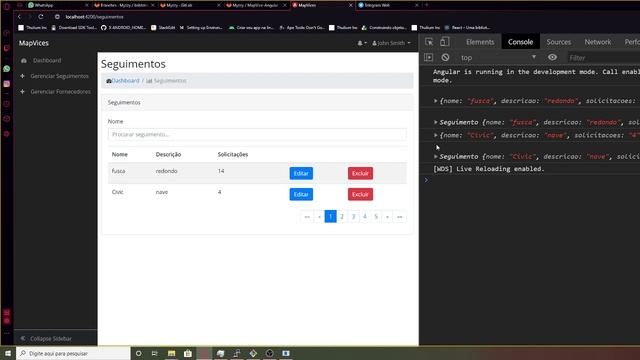
Task: Show the console sidebar panel icon
Action: pos(429,58)
